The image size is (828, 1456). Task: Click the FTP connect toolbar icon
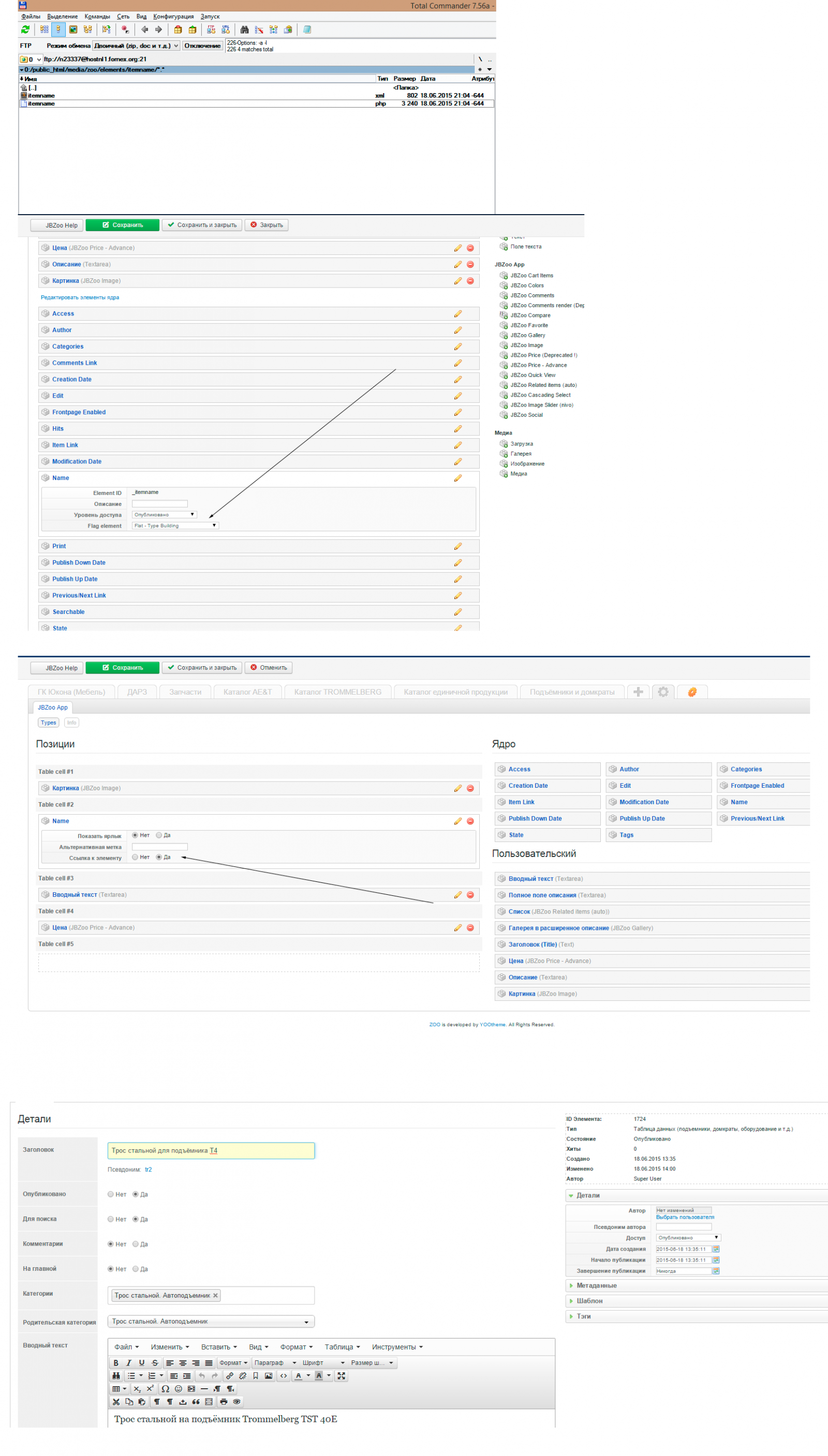(x=211, y=29)
